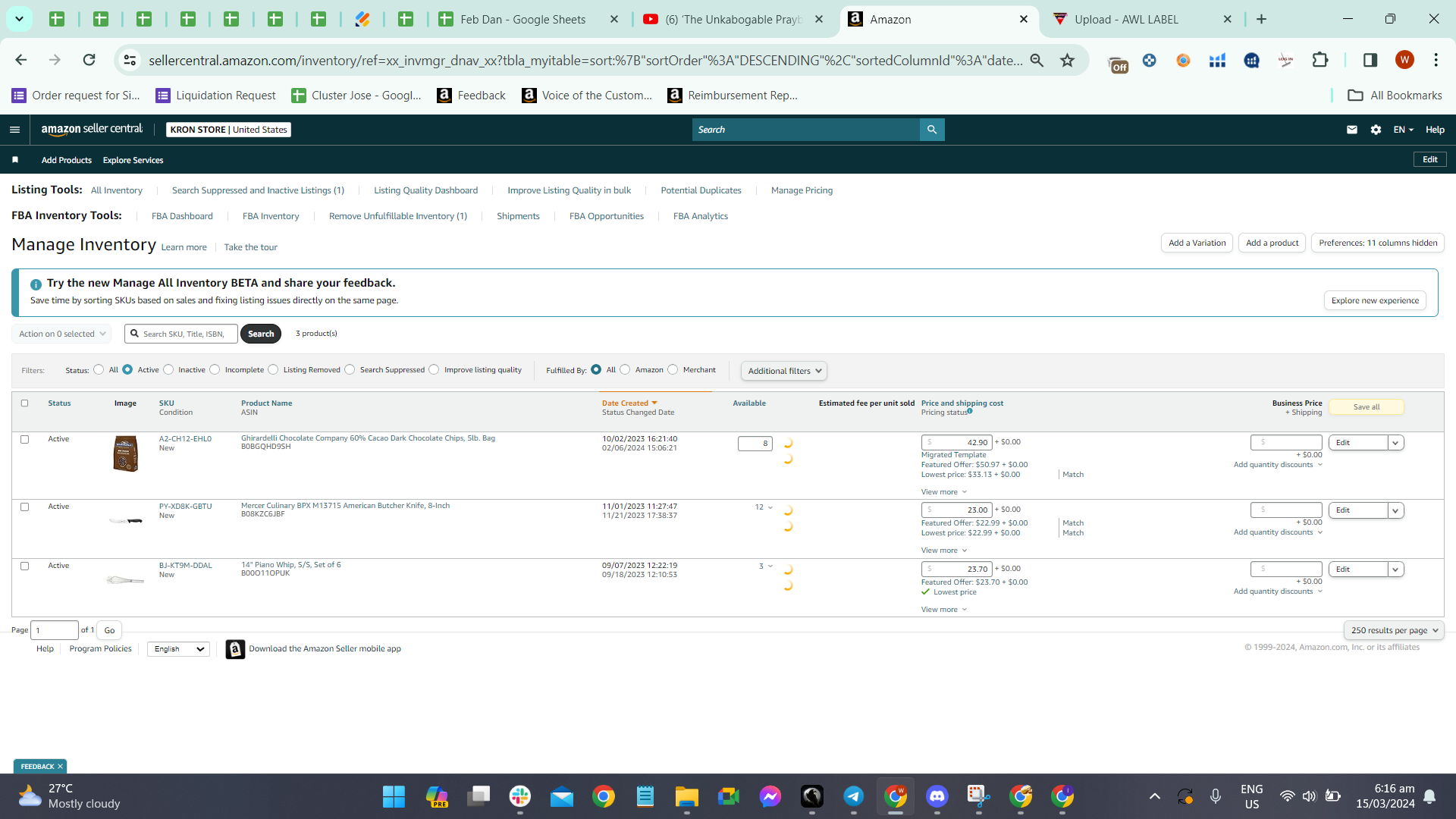The image size is (1456, 819).
Task: Open the Ghirardelli chocolate chips product thumbnail
Action: [x=126, y=454]
